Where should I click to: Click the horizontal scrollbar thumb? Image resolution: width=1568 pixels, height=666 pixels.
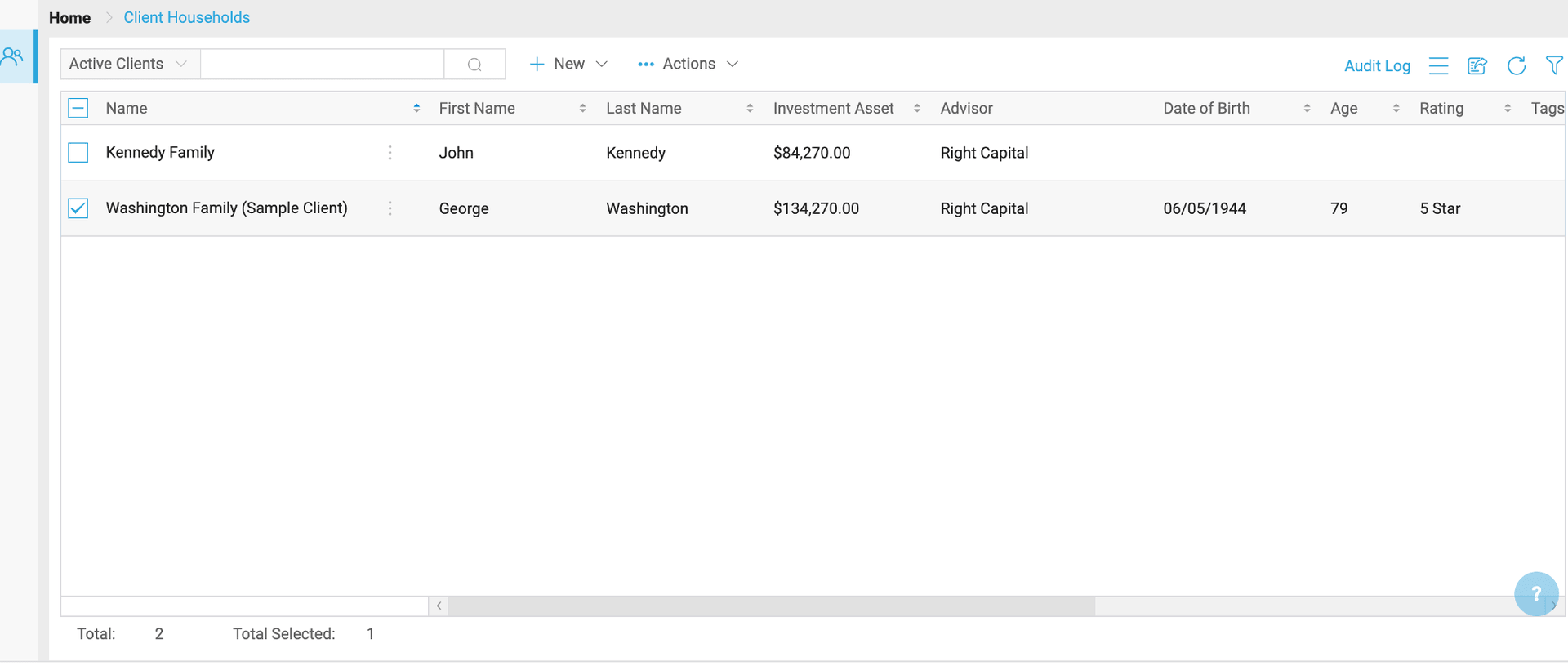[771, 606]
